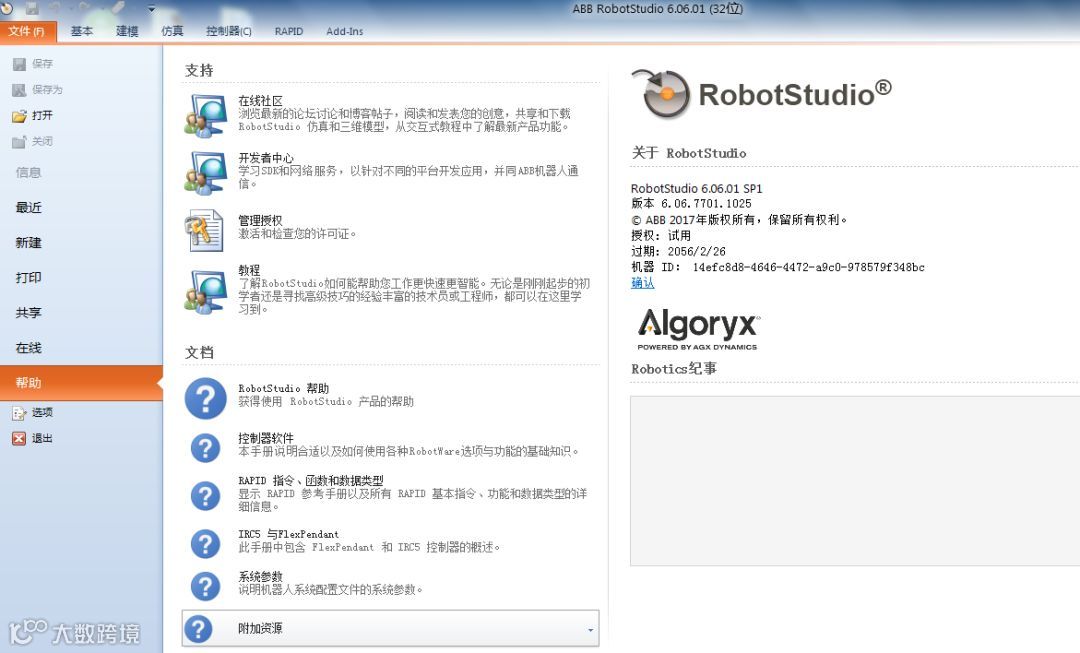The image size is (1080, 653).
Task: Click the RobotStudio logo icon
Action: 661,94
